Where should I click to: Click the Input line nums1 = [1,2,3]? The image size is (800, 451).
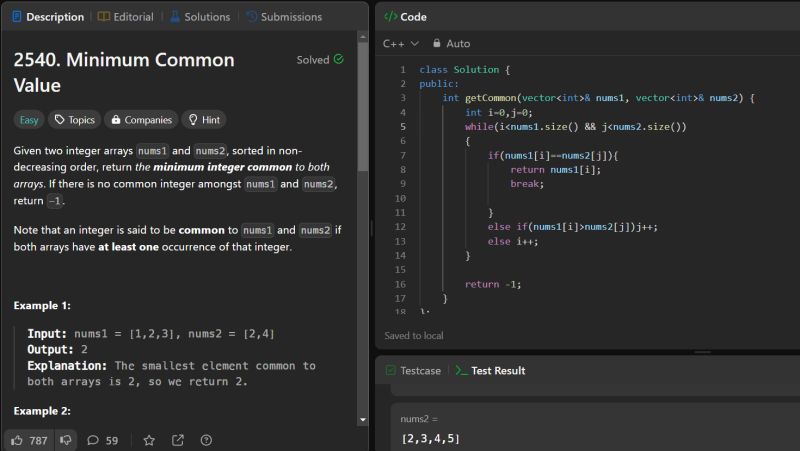click(151, 334)
